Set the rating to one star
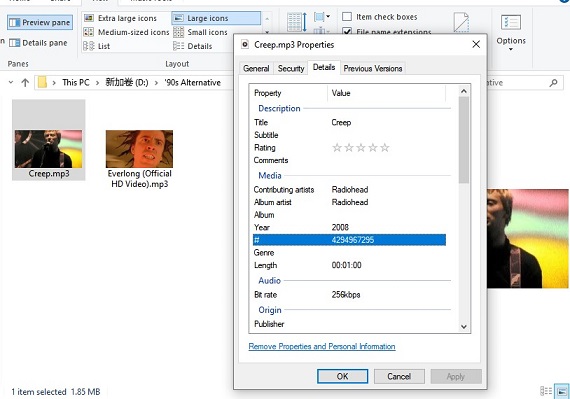This screenshot has height=399, width=570. click(x=337, y=148)
